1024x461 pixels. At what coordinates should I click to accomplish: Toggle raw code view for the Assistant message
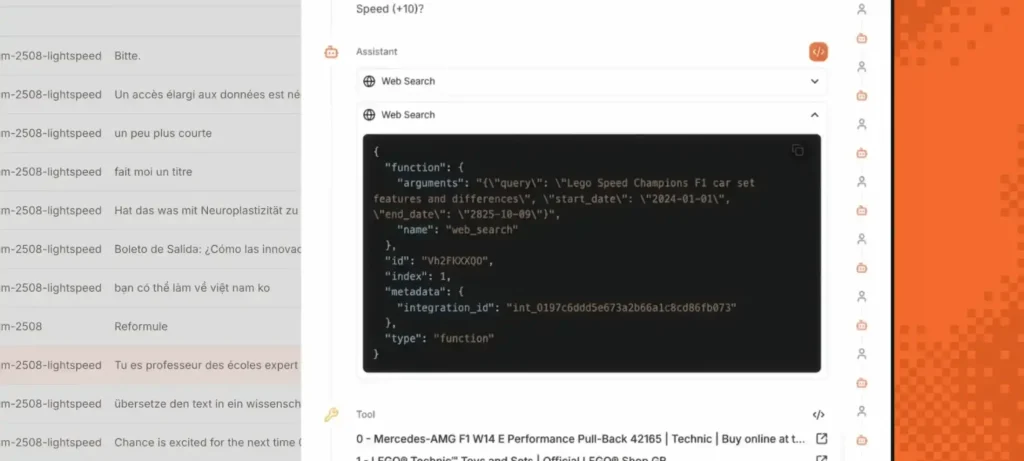[818, 51]
